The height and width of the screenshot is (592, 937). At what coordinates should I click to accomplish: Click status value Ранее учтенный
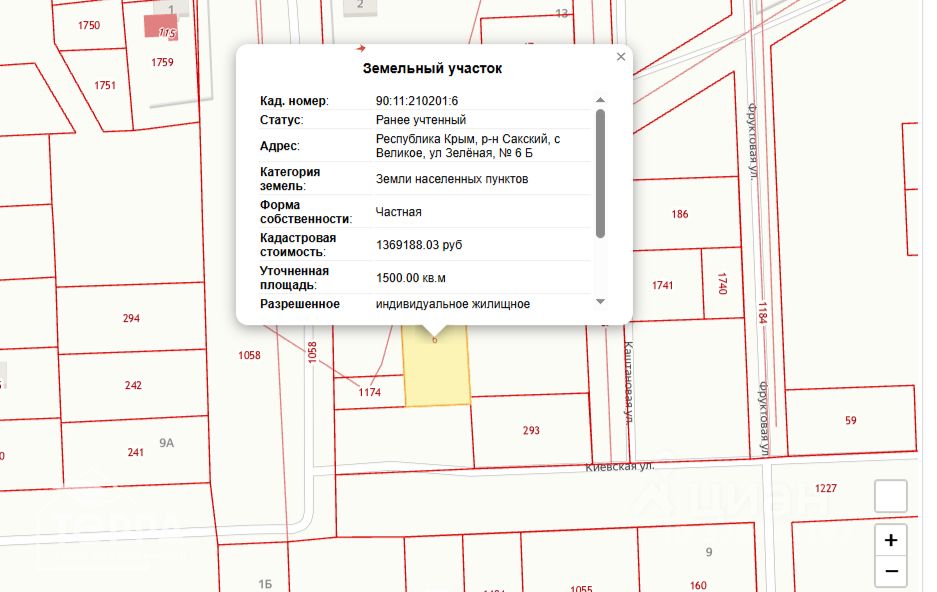(421, 119)
